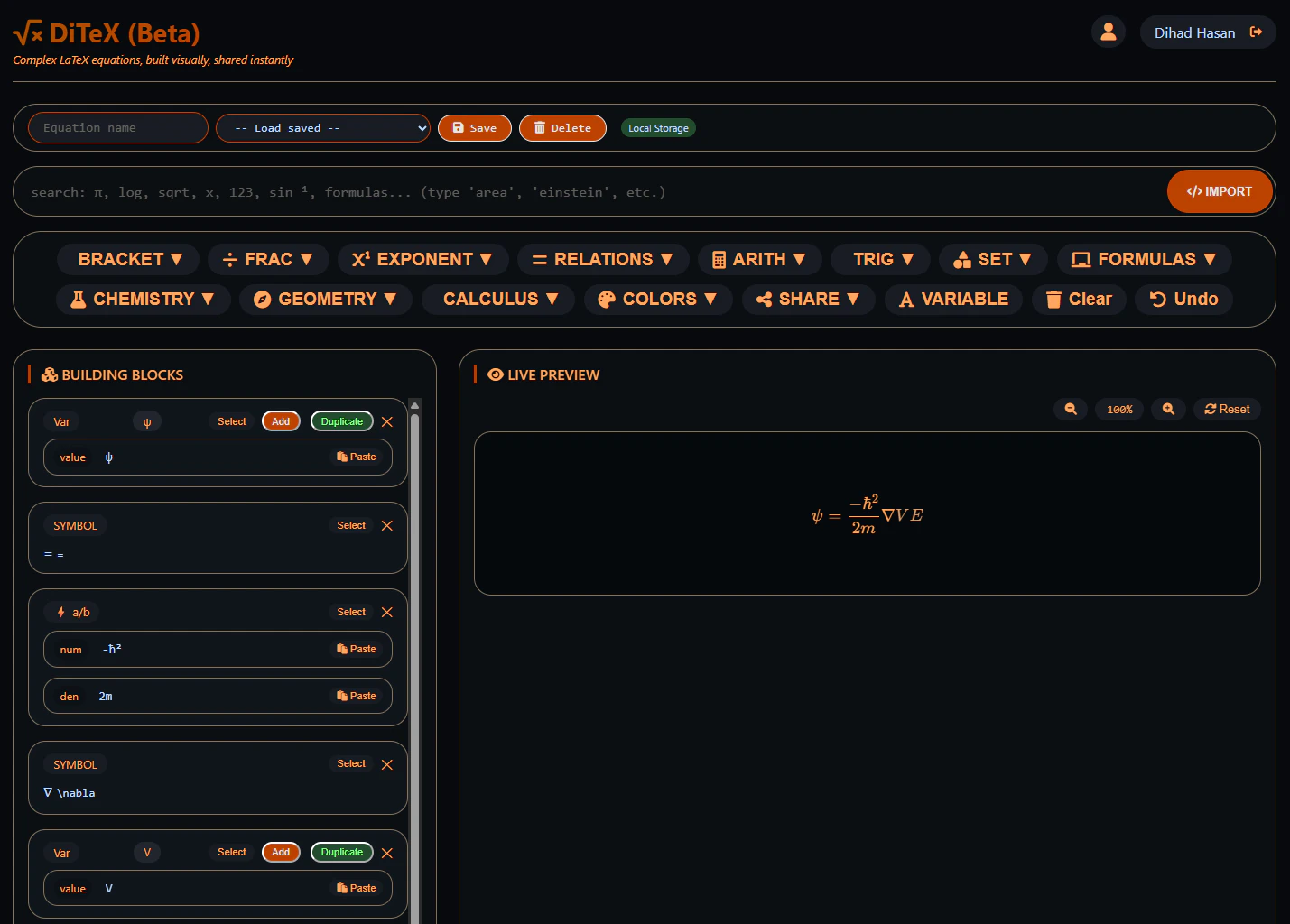Image resolution: width=1290 pixels, height=924 pixels.
Task: Expand the FRAC menu
Action: [268, 259]
